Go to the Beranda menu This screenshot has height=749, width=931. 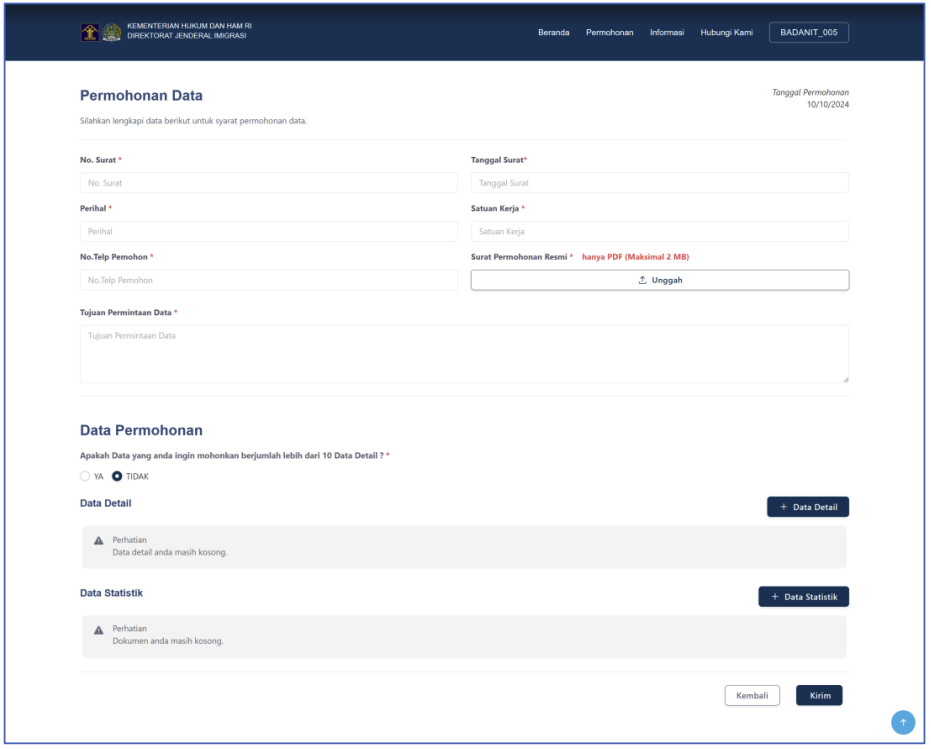pos(553,33)
